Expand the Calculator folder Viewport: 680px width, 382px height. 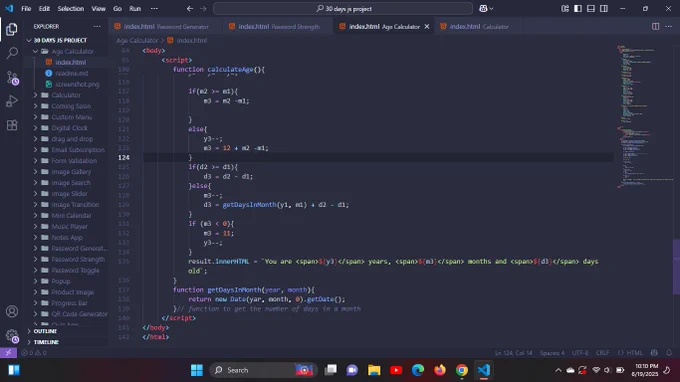(x=66, y=95)
